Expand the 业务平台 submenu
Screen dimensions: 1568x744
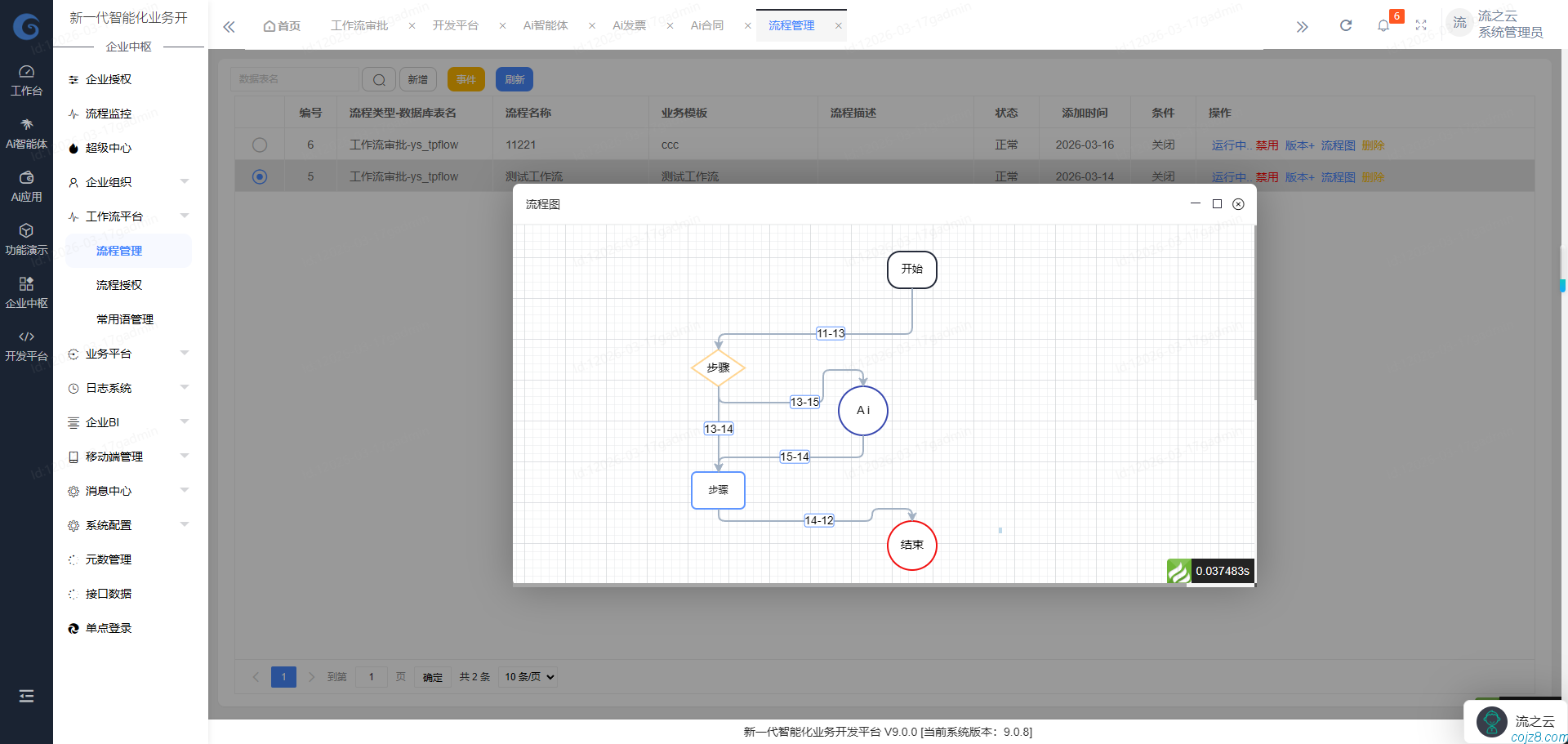tap(129, 354)
